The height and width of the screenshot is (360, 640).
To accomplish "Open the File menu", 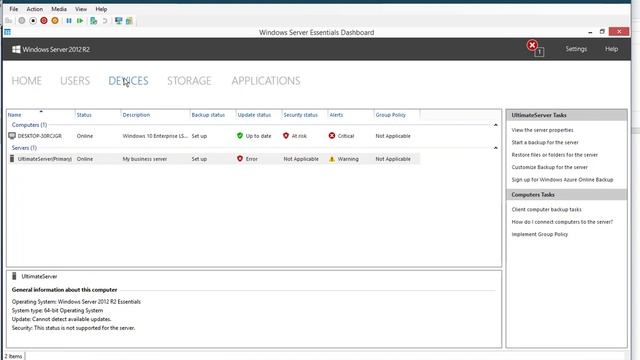I will pyautogui.click(x=13, y=9).
